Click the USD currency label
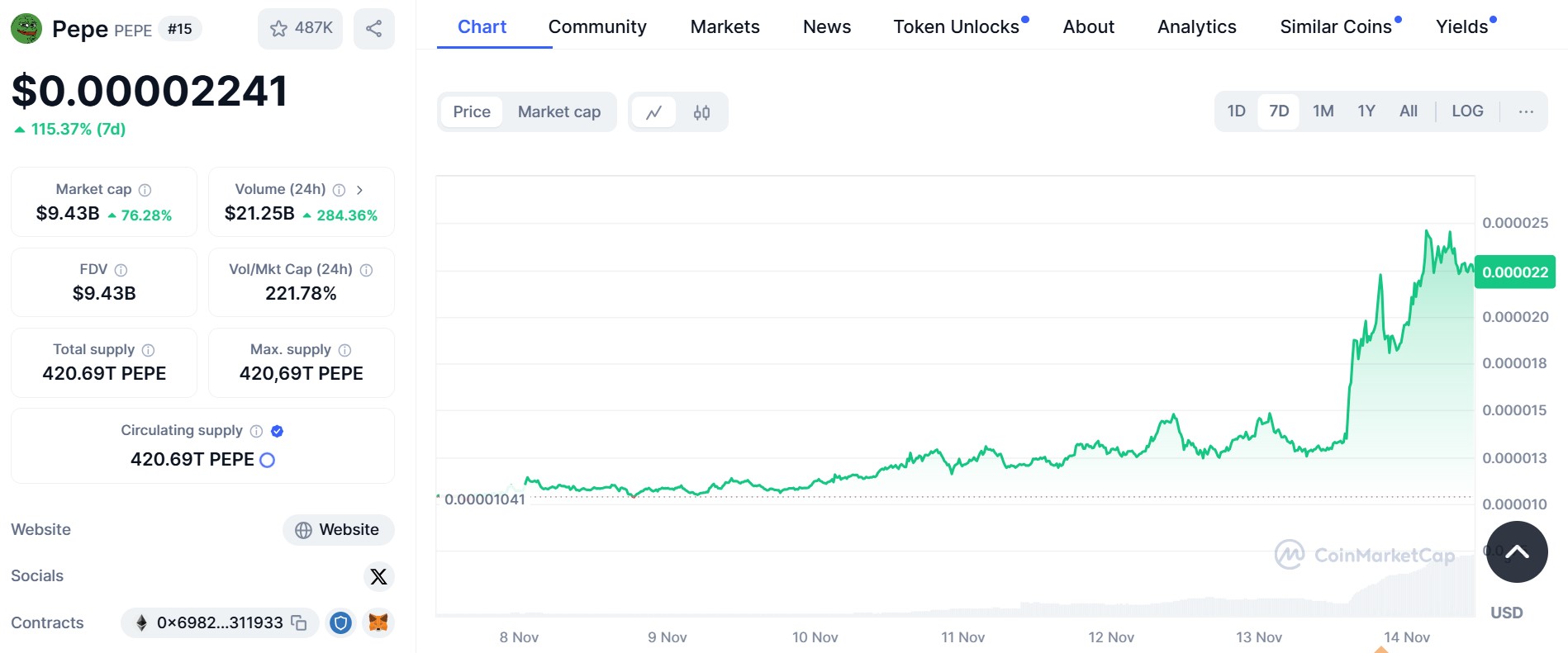1568x653 pixels. click(x=1507, y=613)
